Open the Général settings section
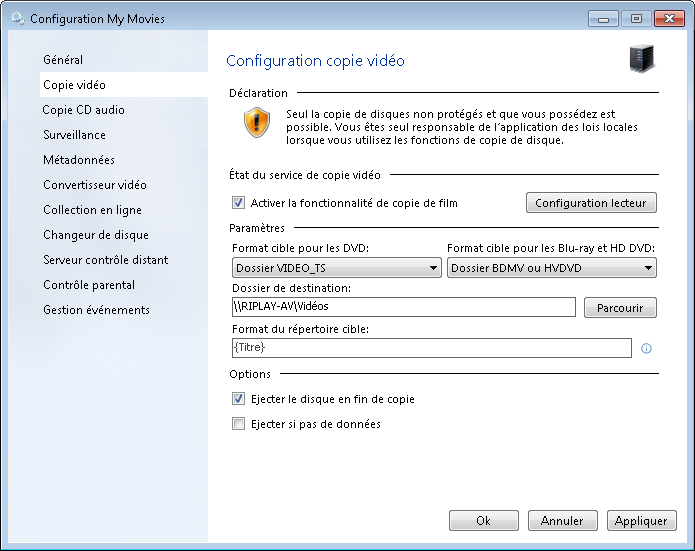This screenshot has width=695, height=551. (63, 60)
